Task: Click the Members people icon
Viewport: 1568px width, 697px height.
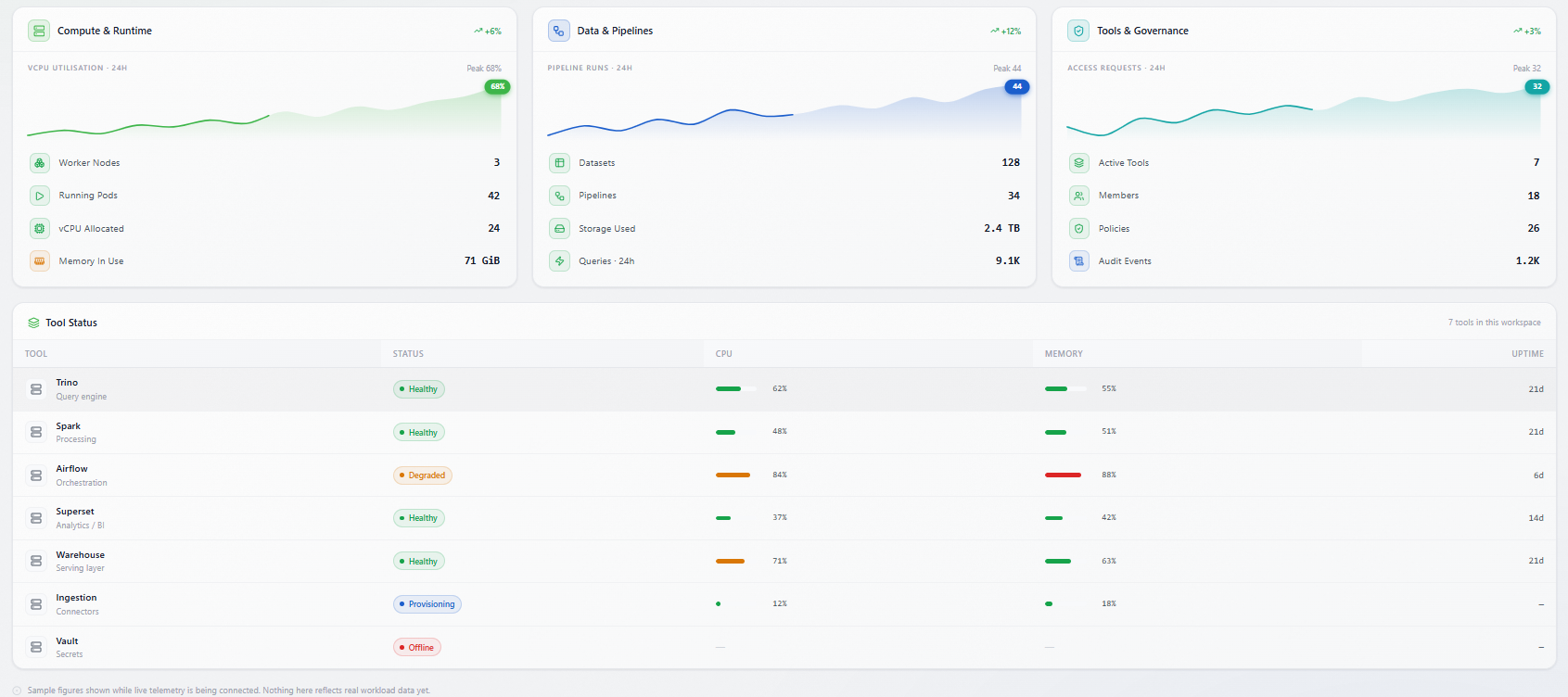Action: click(1079, 196)
